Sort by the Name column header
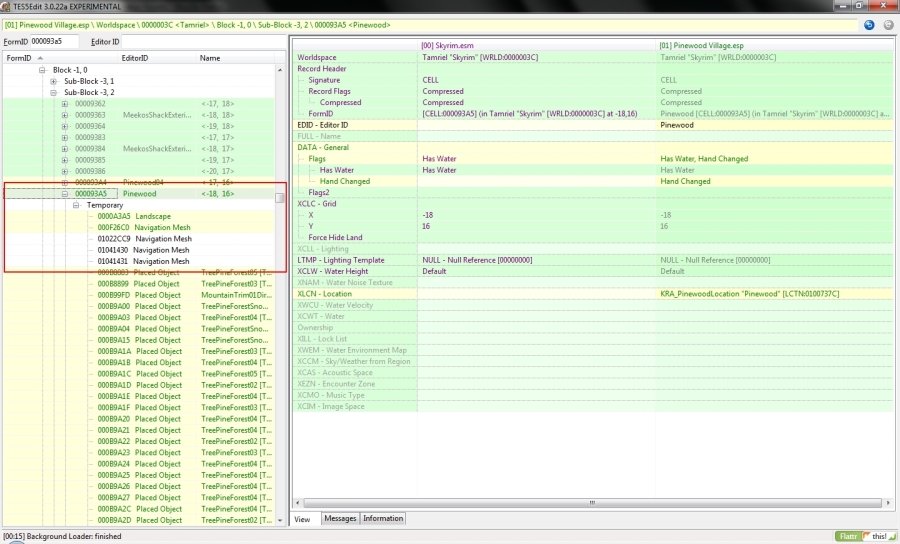The width and height of the screenshot is (900, 544). pyautogui.click(x=235, y=58)
